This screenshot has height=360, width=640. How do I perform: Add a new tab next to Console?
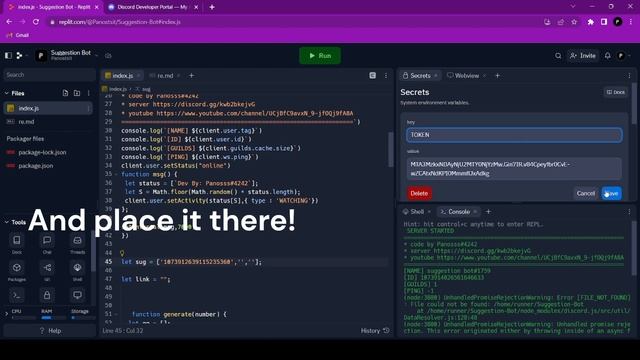click(488, 211)
